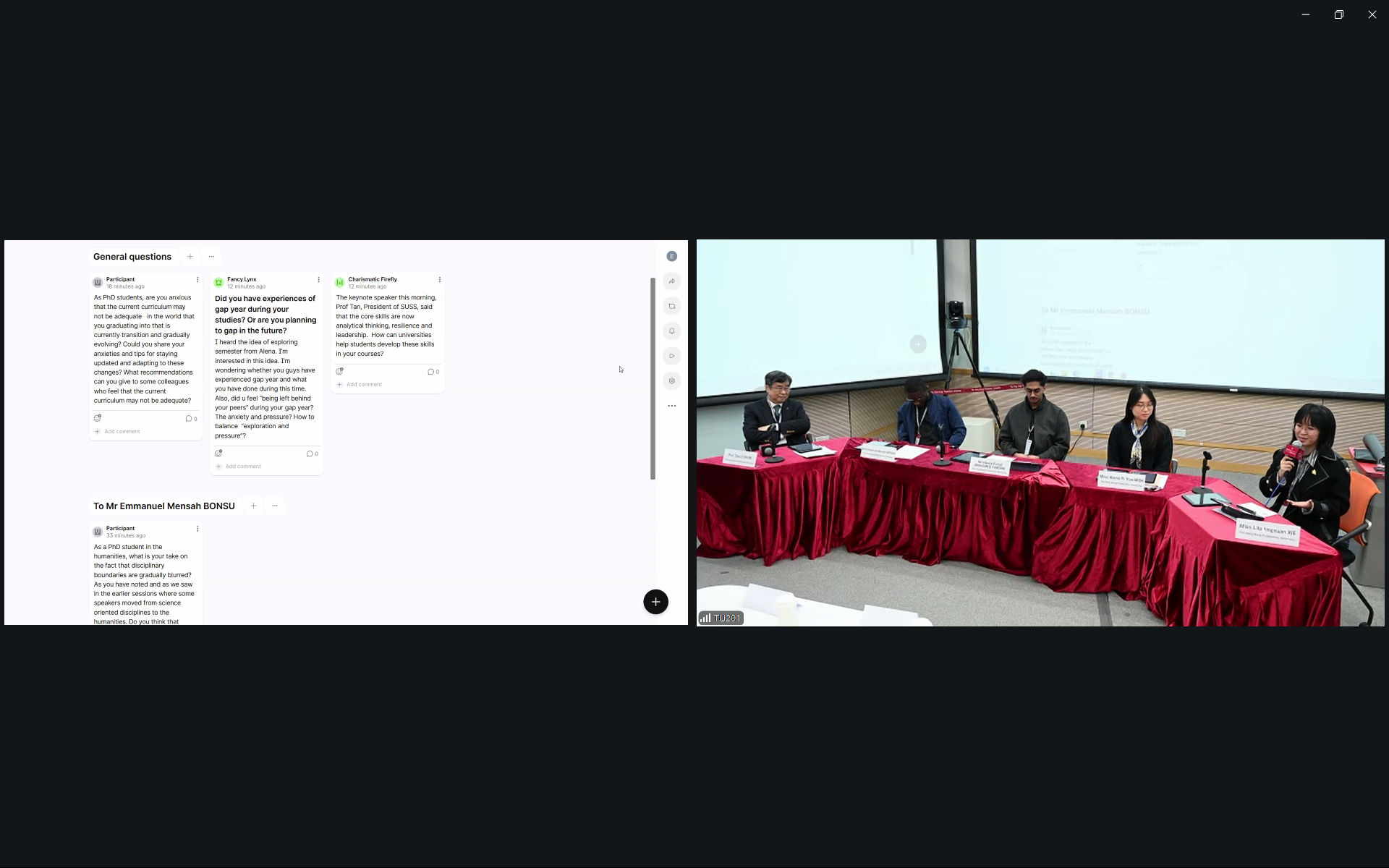Open comments count on Participant's PhD post

pos(191,419)
